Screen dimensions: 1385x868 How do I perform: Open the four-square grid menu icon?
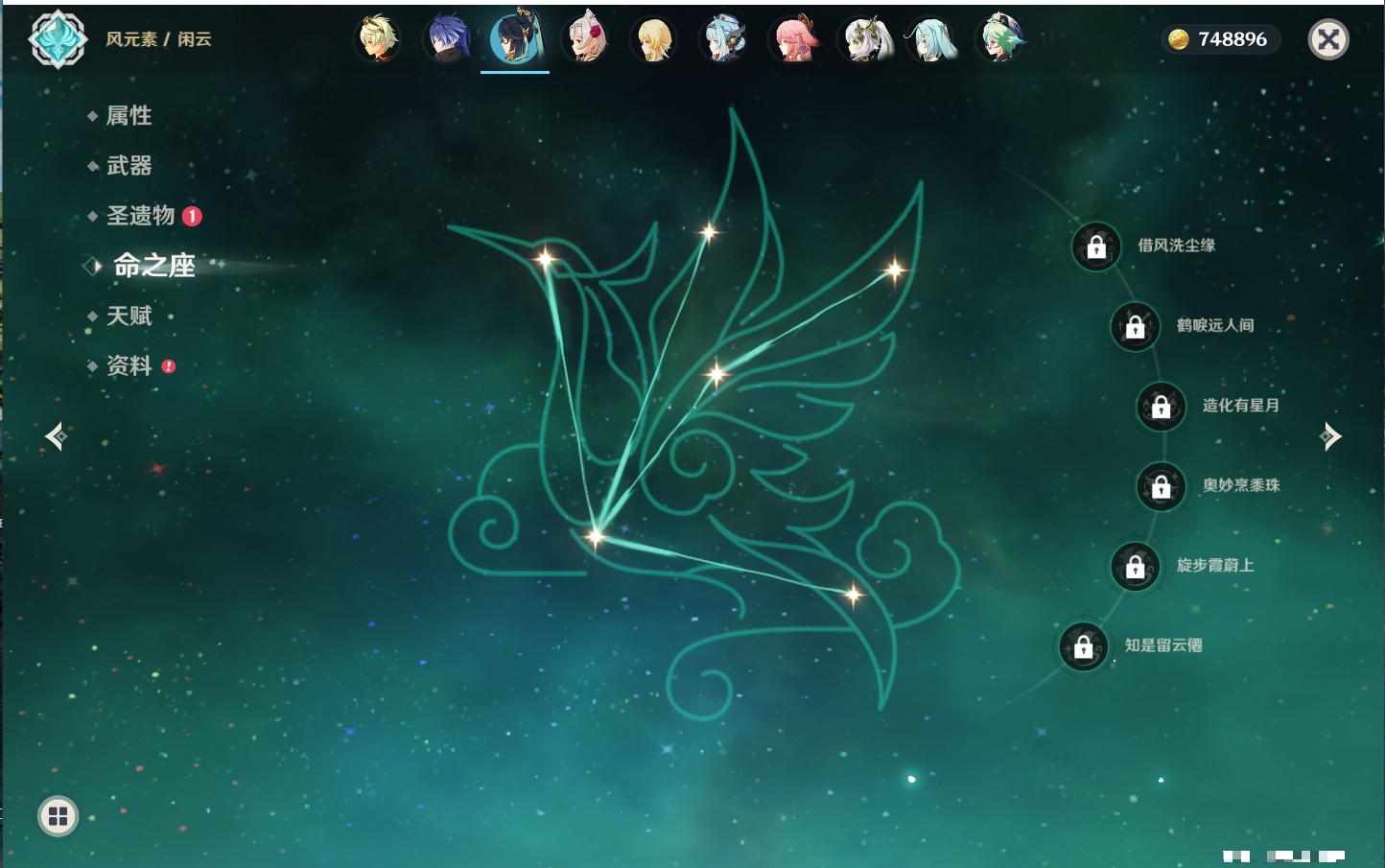58,816
